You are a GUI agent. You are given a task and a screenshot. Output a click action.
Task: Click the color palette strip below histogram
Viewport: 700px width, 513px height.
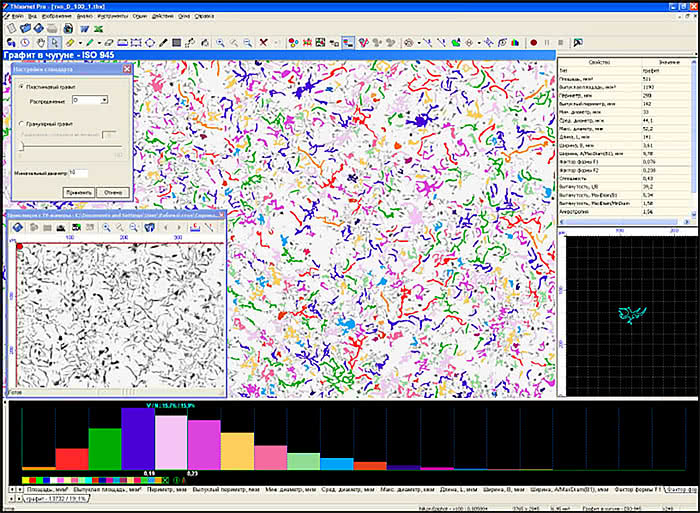pyautogui.click(x=92, y=480)
